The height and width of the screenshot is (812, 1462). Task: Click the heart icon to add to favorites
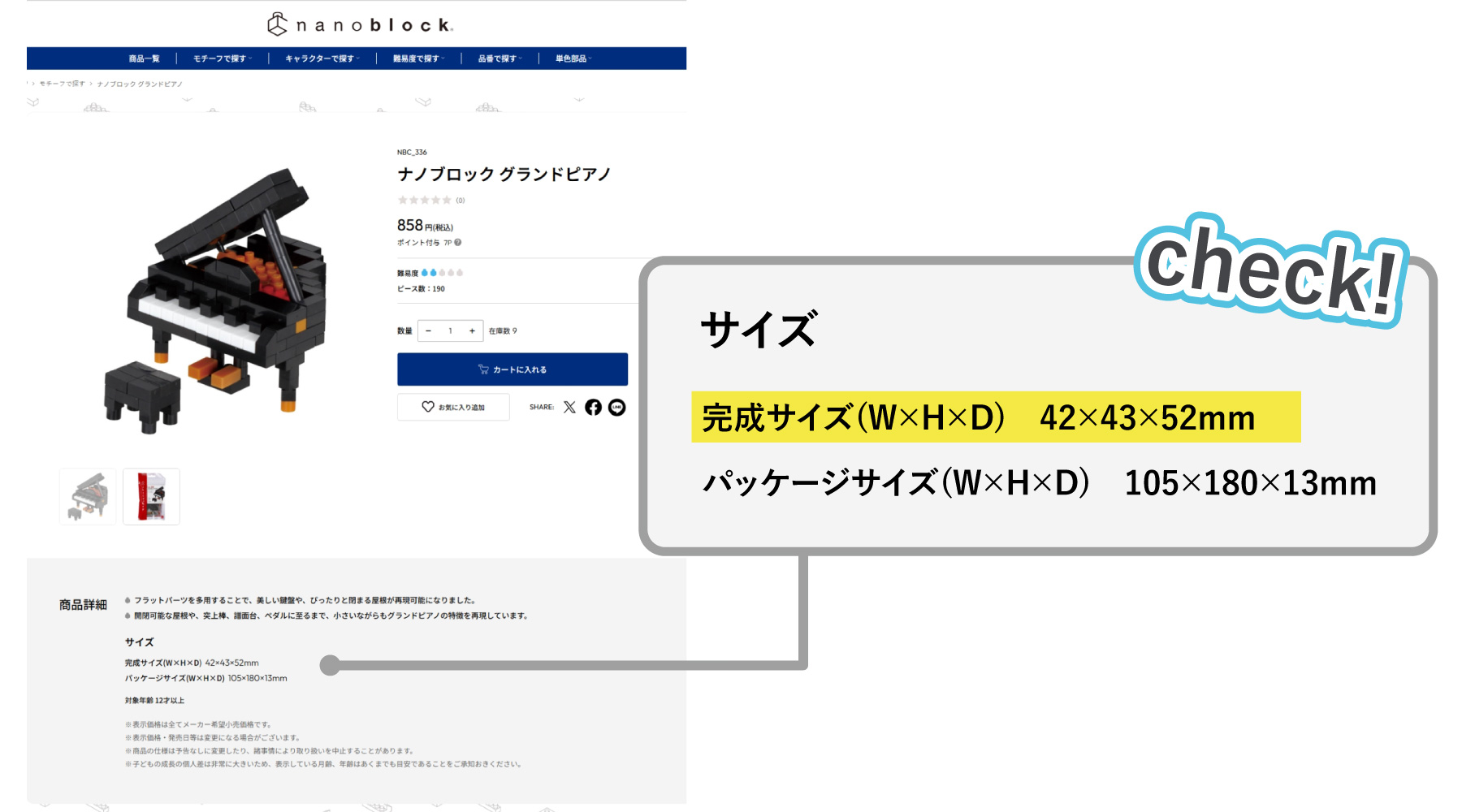click(428, 408)
